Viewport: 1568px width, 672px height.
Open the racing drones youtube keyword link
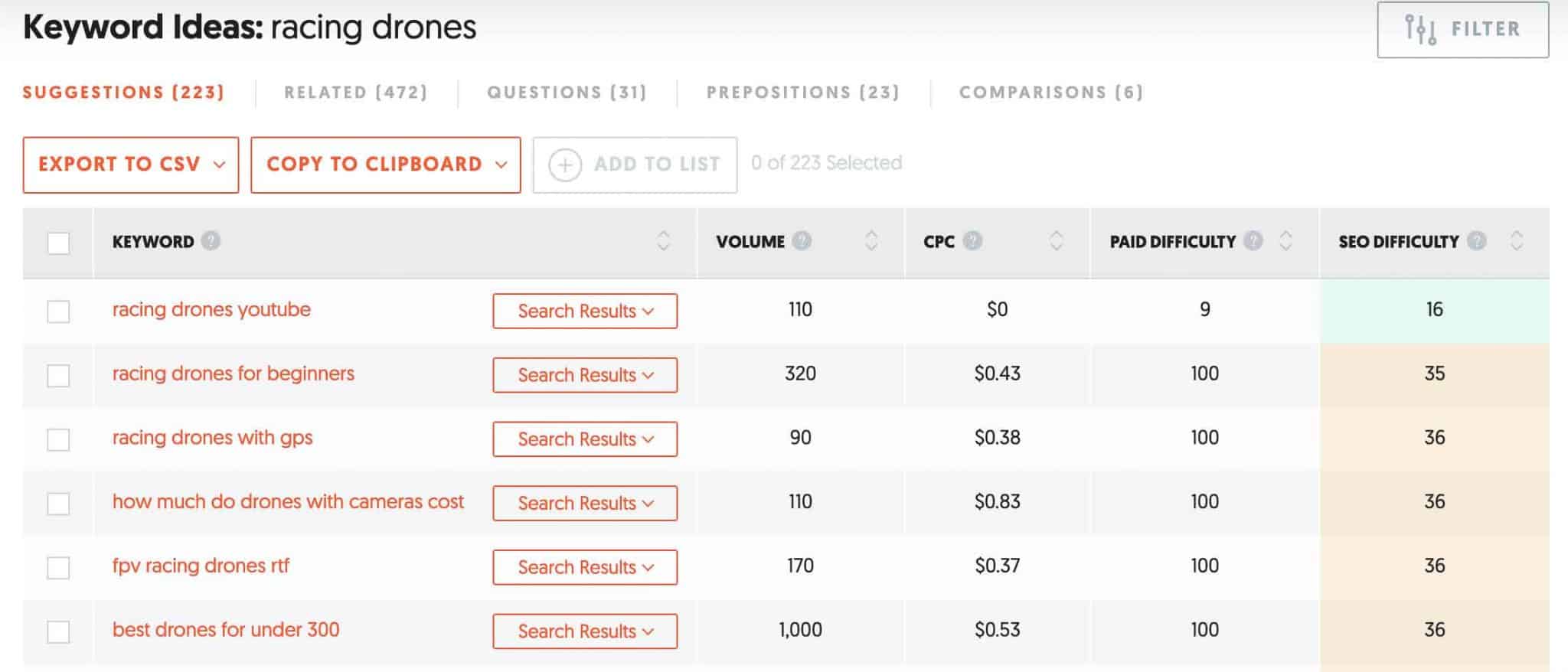click(x=211, y=310)
